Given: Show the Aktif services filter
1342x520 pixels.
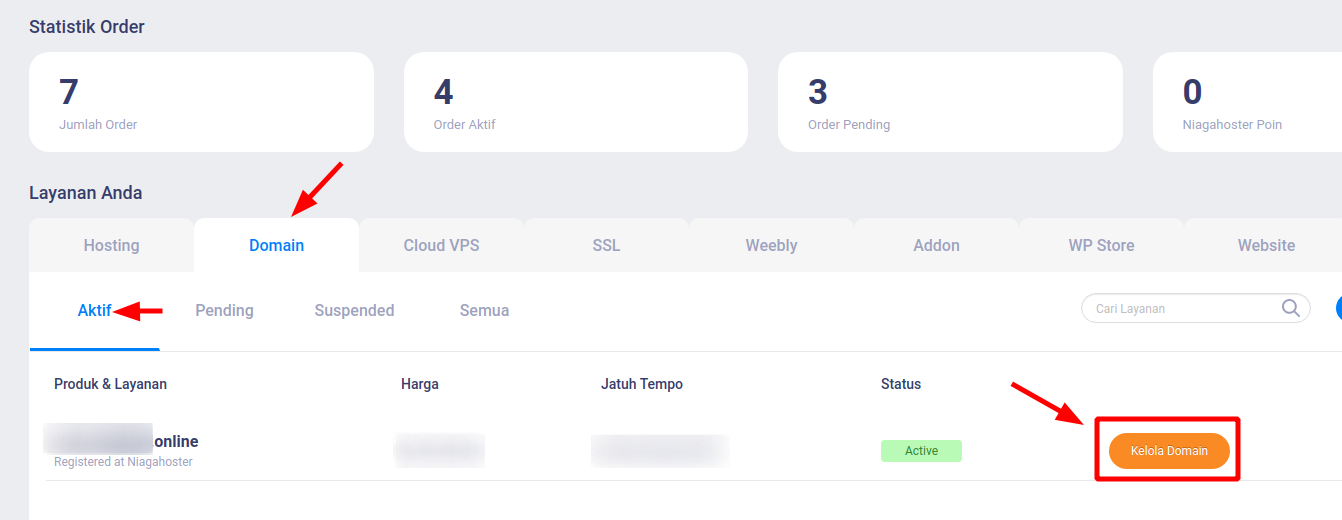Looking at the screenshot, I should (94, 310).
